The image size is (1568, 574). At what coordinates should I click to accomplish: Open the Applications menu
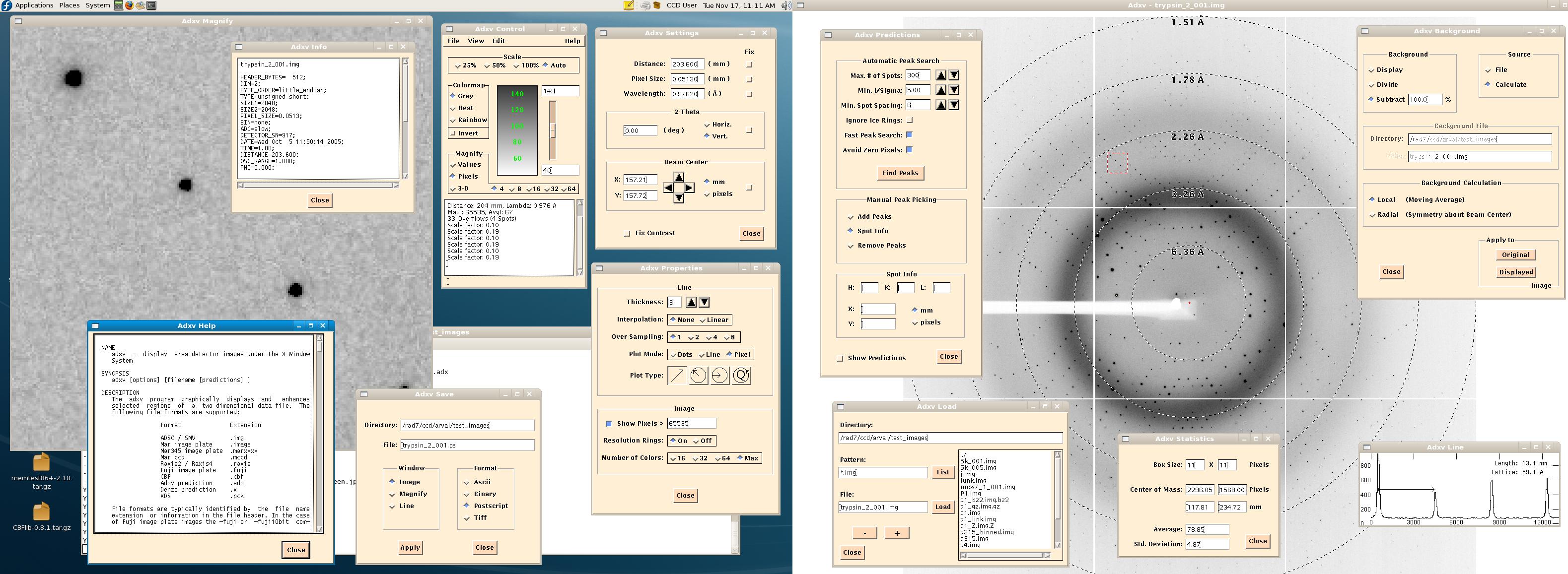click(x=34, y=5)
